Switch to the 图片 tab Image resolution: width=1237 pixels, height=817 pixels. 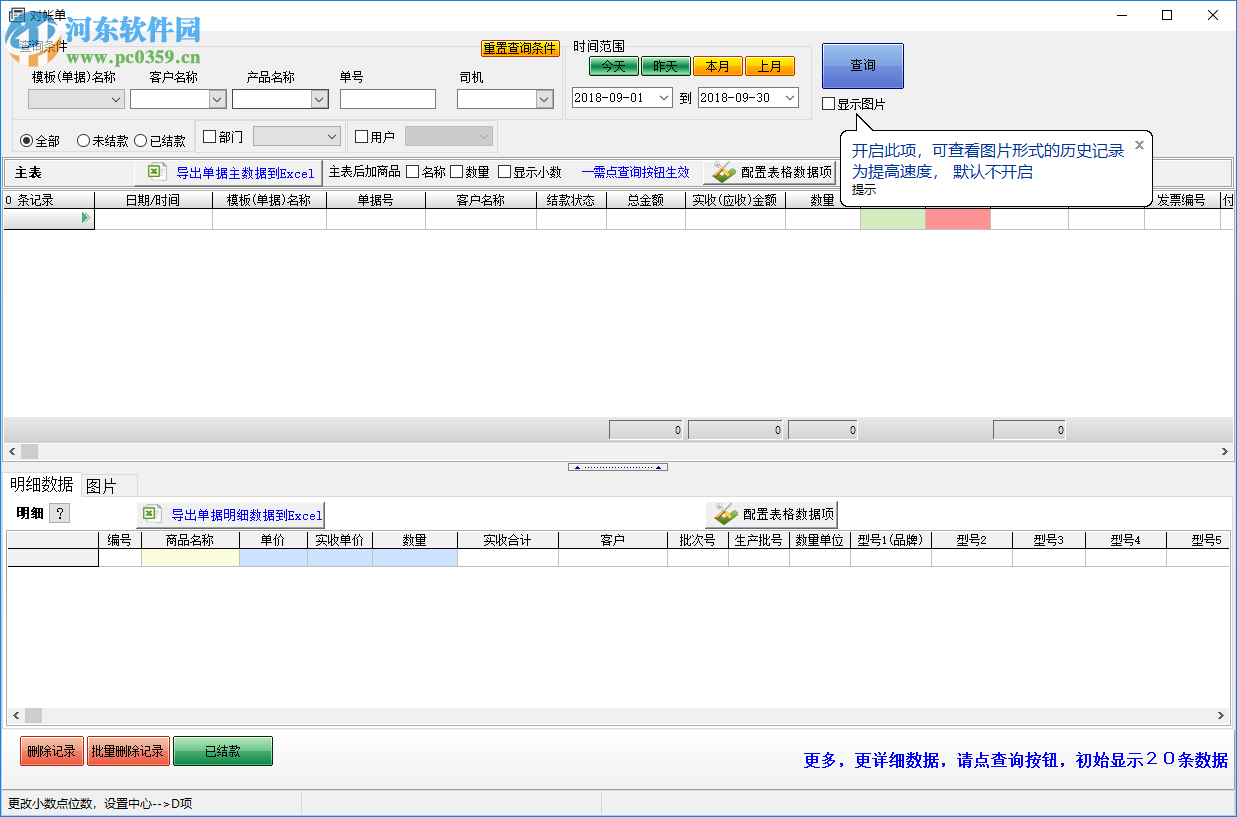pos(108,485)
